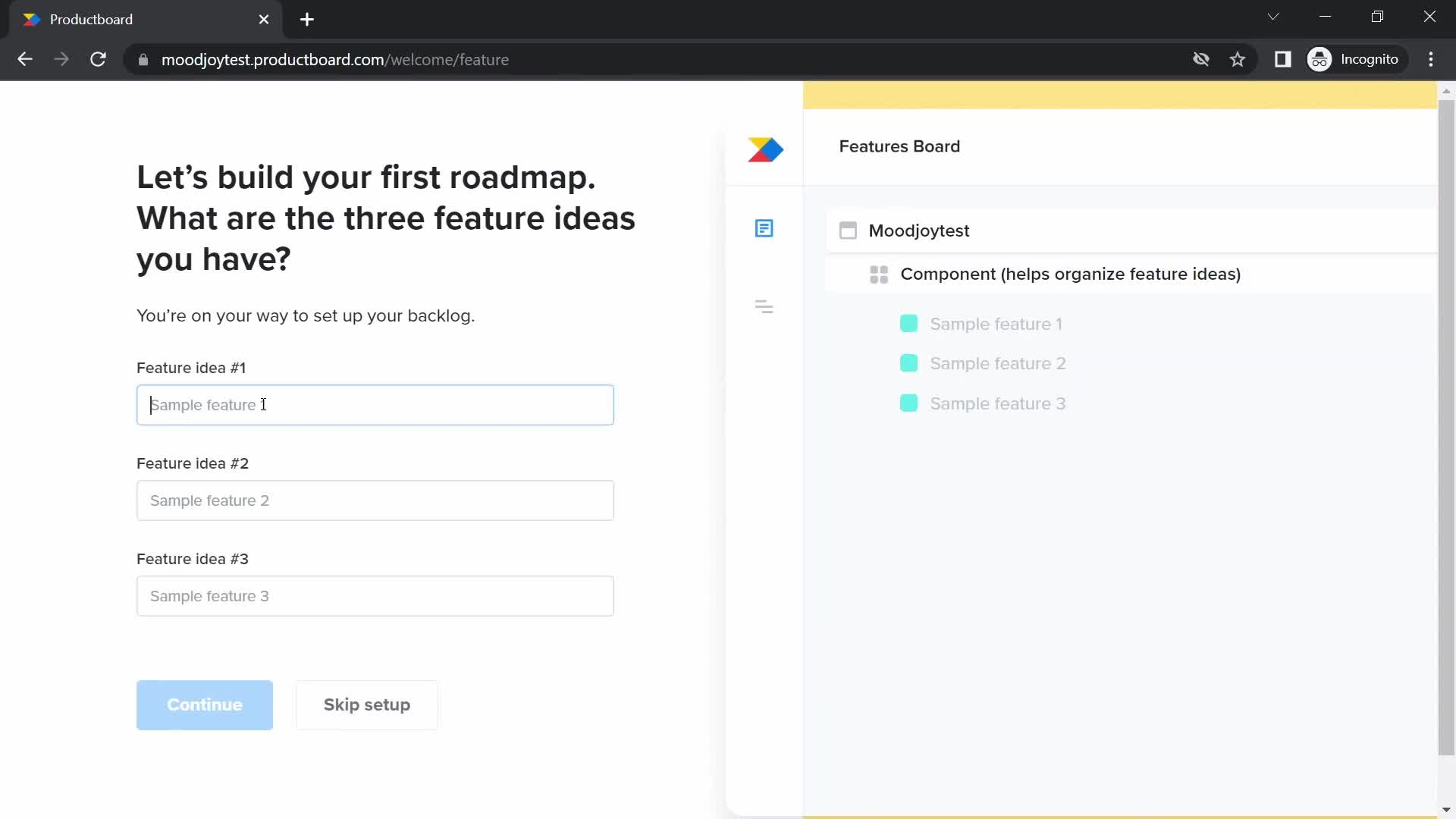Click the Productboard logo icon
Screen dimensions: 1456x819
[x=765, y=151]
